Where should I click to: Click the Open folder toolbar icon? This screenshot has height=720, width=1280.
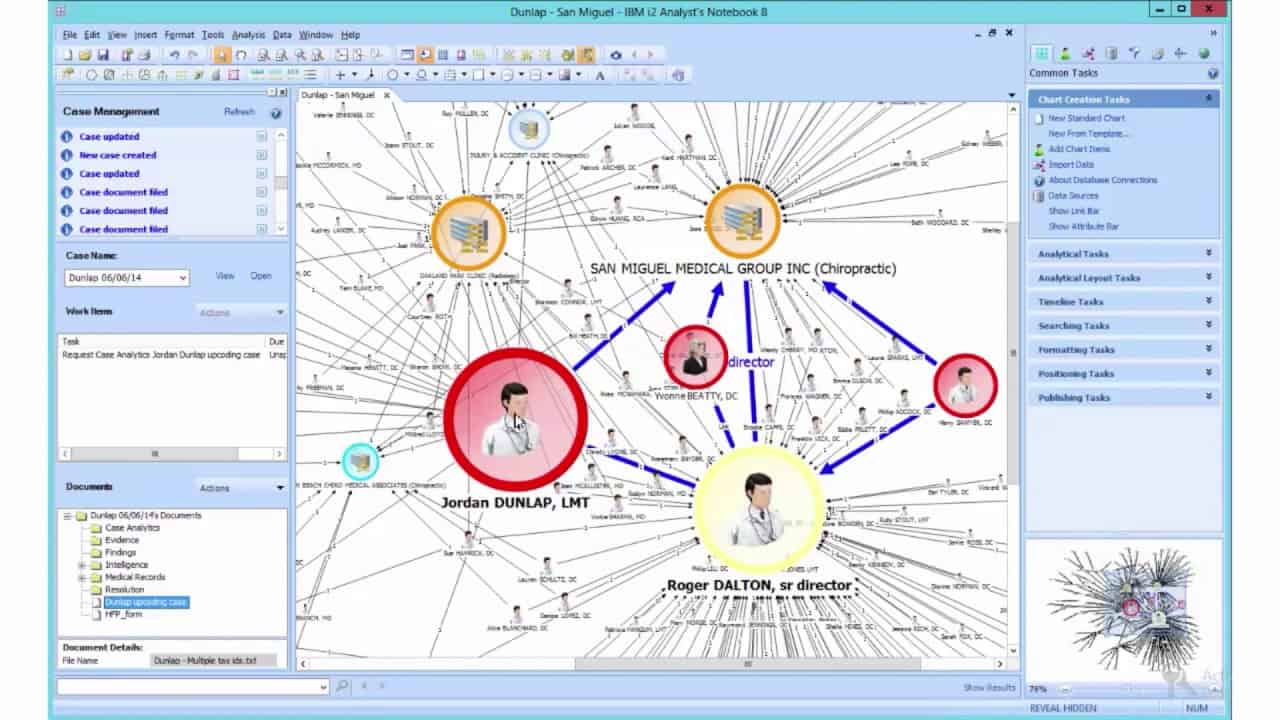click(x=85, y=55)
